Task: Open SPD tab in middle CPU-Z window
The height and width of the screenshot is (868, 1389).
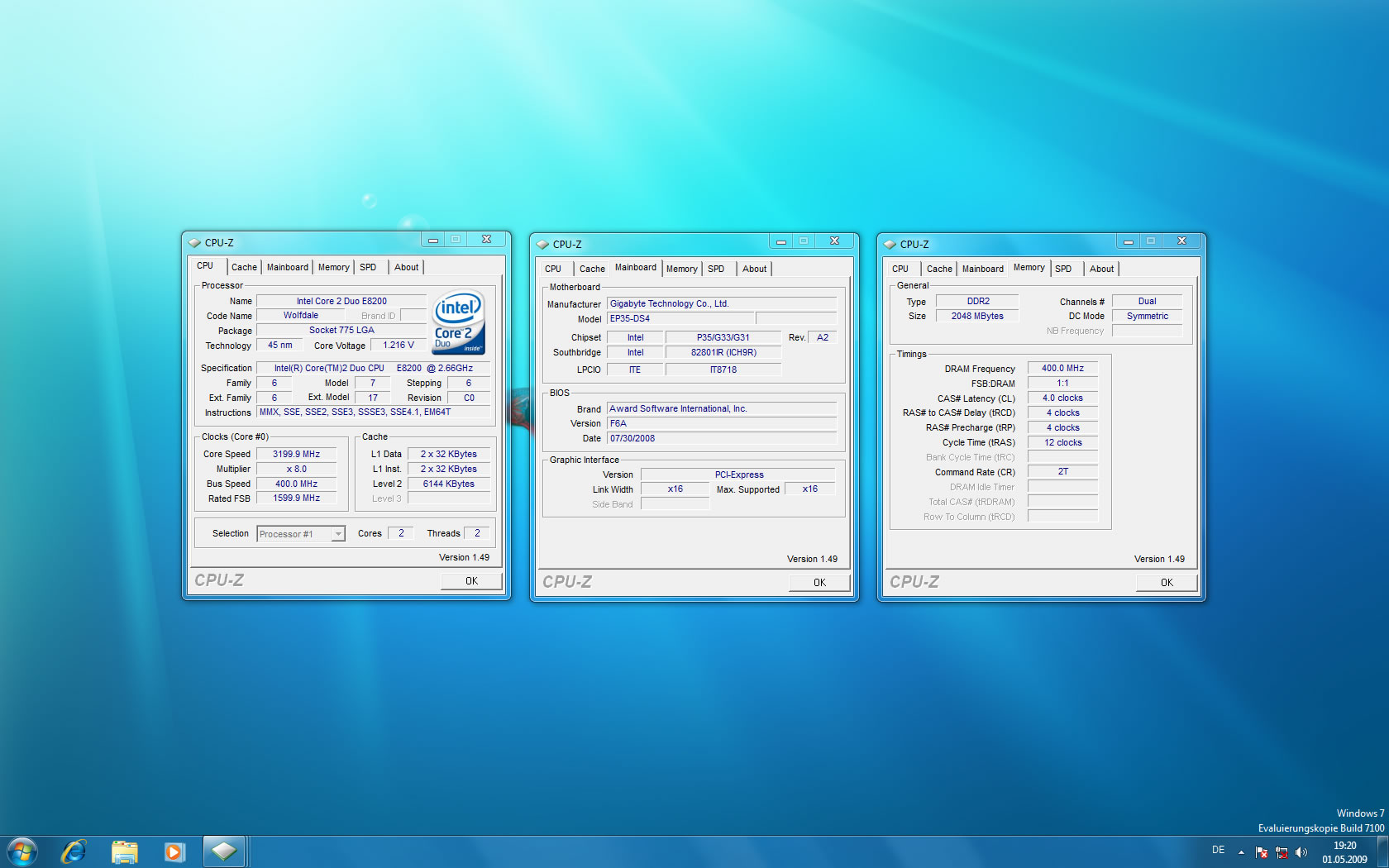Action: 716,269
